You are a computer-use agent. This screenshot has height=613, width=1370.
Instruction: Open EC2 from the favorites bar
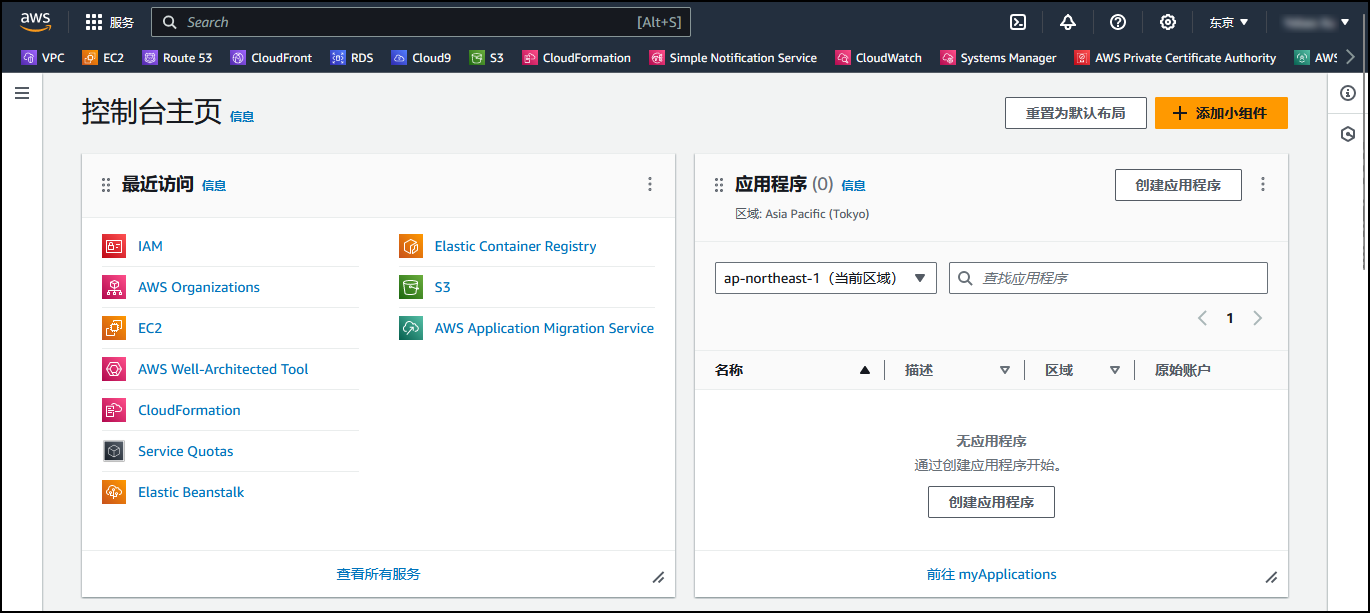[x=103, y=58]
